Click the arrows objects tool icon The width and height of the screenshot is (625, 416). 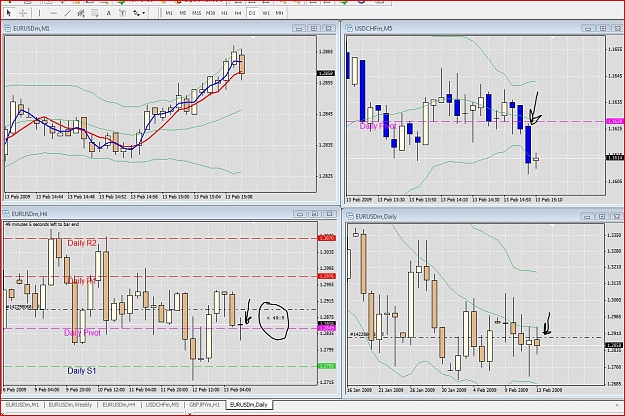[136, 13]
